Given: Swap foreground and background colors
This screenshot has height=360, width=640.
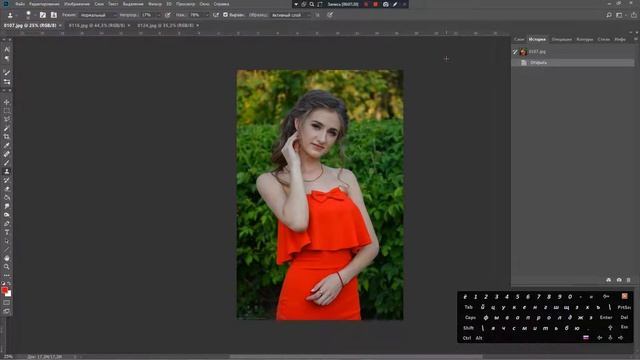Looking at the screenshot, I should 9,283.
